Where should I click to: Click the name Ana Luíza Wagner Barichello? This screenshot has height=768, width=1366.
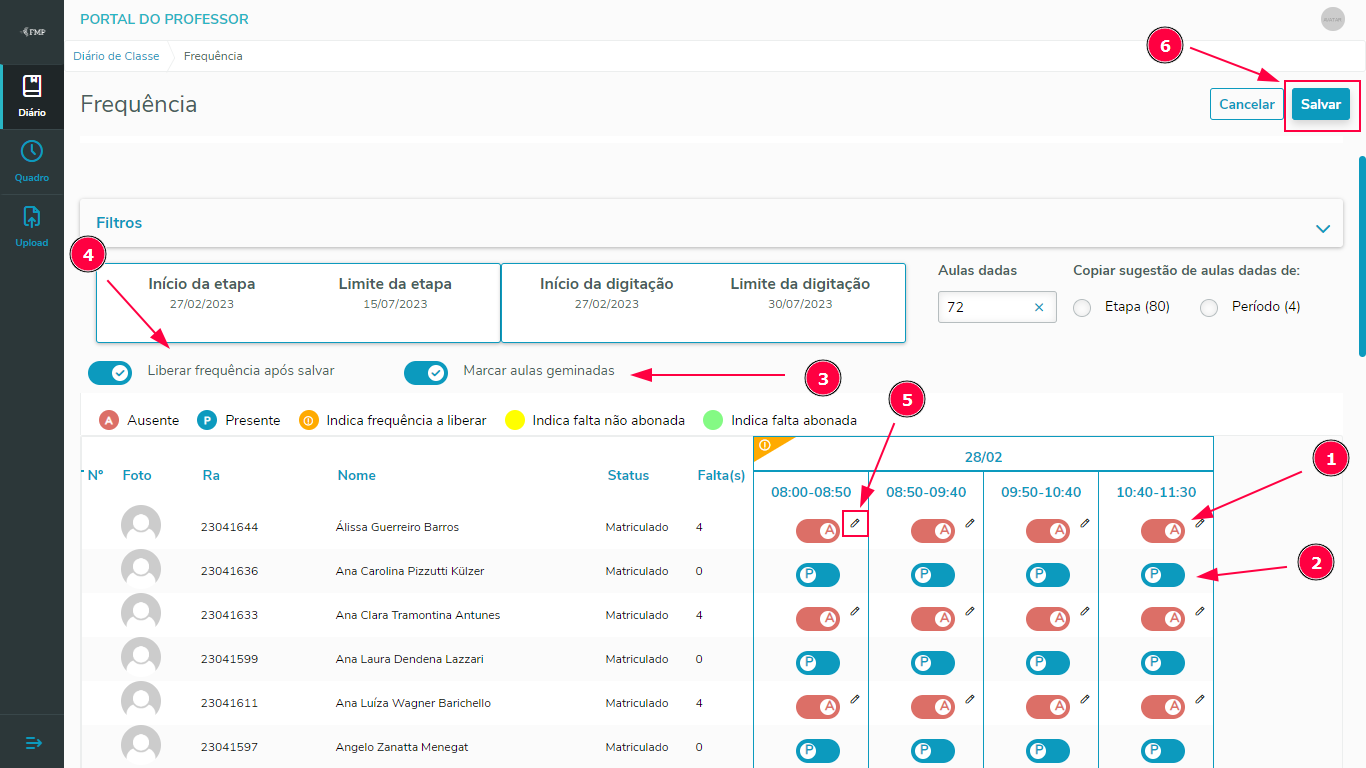click(413, 703)
